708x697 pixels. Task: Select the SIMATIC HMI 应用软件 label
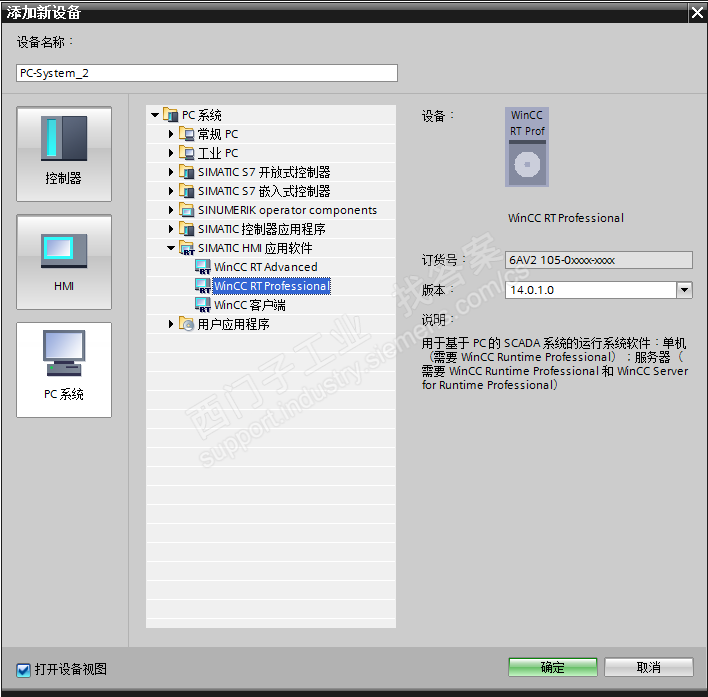(x=255, y=248)
